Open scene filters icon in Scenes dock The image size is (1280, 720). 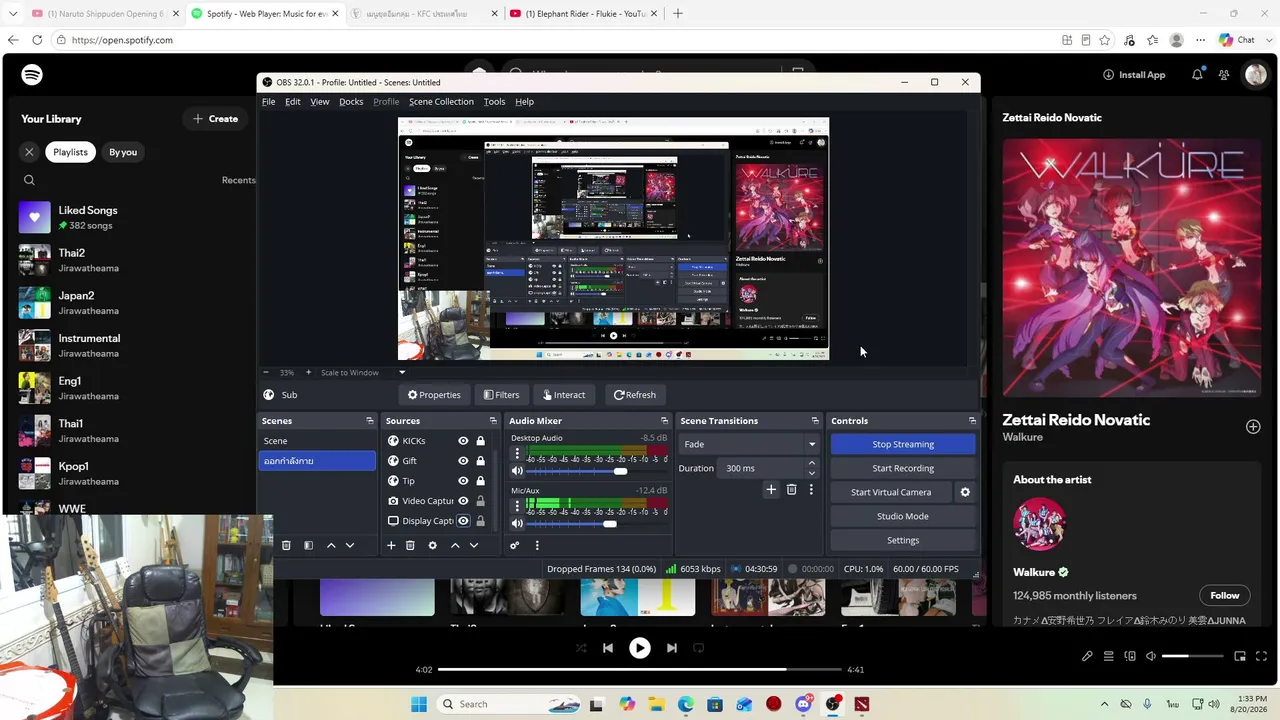[308, 545]
